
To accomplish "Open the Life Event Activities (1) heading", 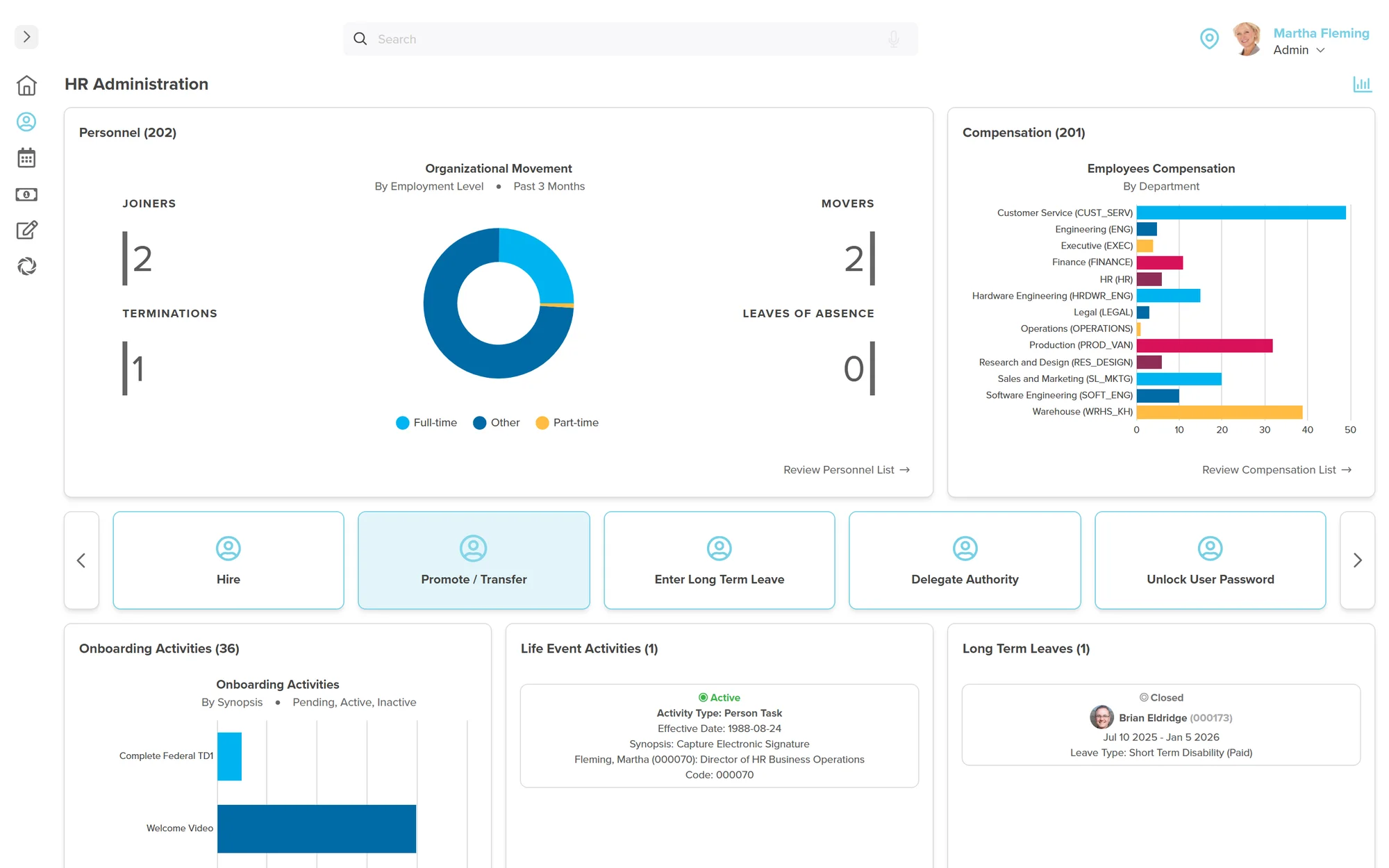I will (x=589, y=649).
